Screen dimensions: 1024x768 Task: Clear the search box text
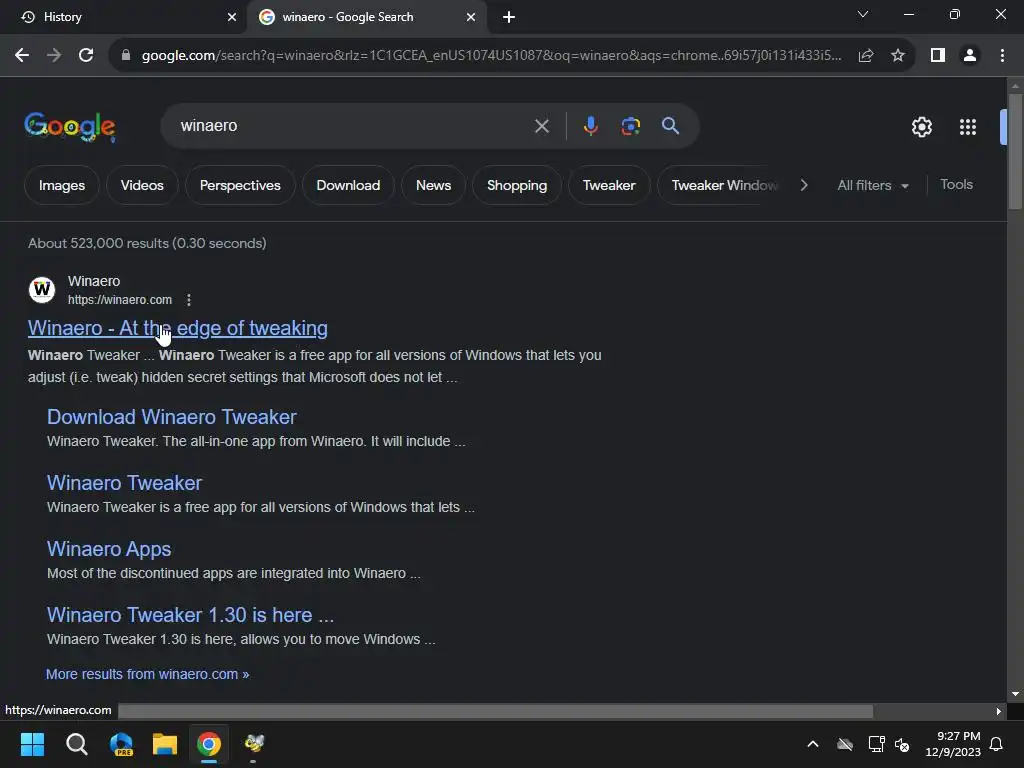tap(541, 126)
